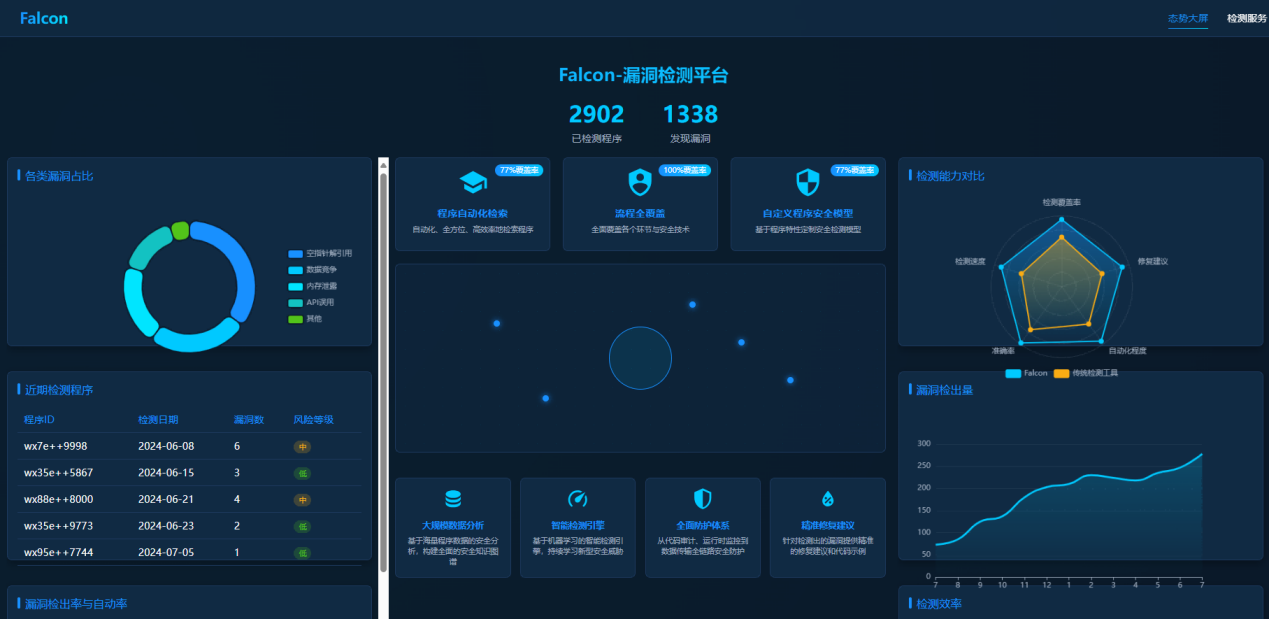Click the user shield icon above 流程全覆盖
1269x619 pixels.
639,183
